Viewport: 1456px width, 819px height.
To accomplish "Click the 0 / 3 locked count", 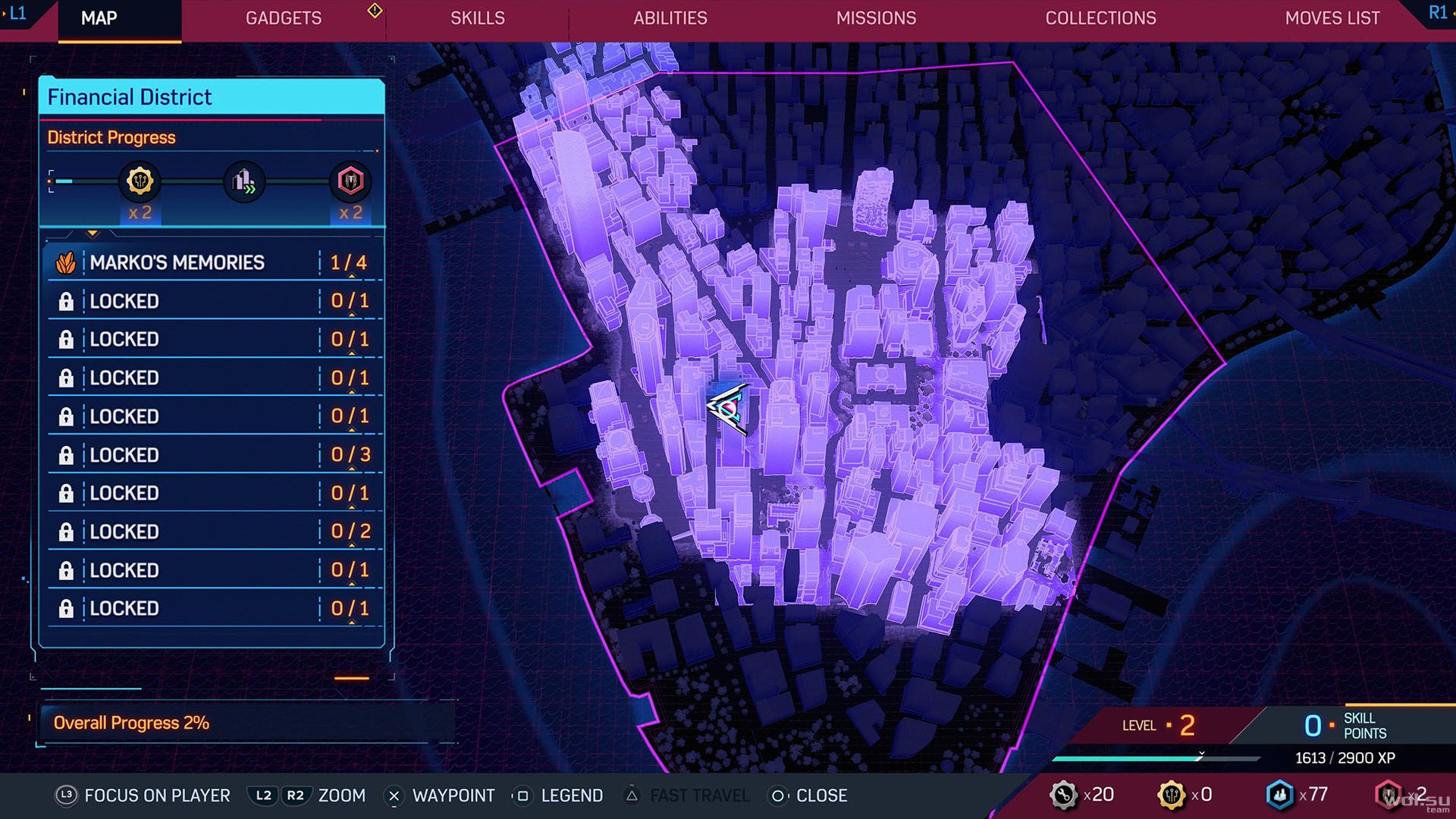I will pos(350,455).
